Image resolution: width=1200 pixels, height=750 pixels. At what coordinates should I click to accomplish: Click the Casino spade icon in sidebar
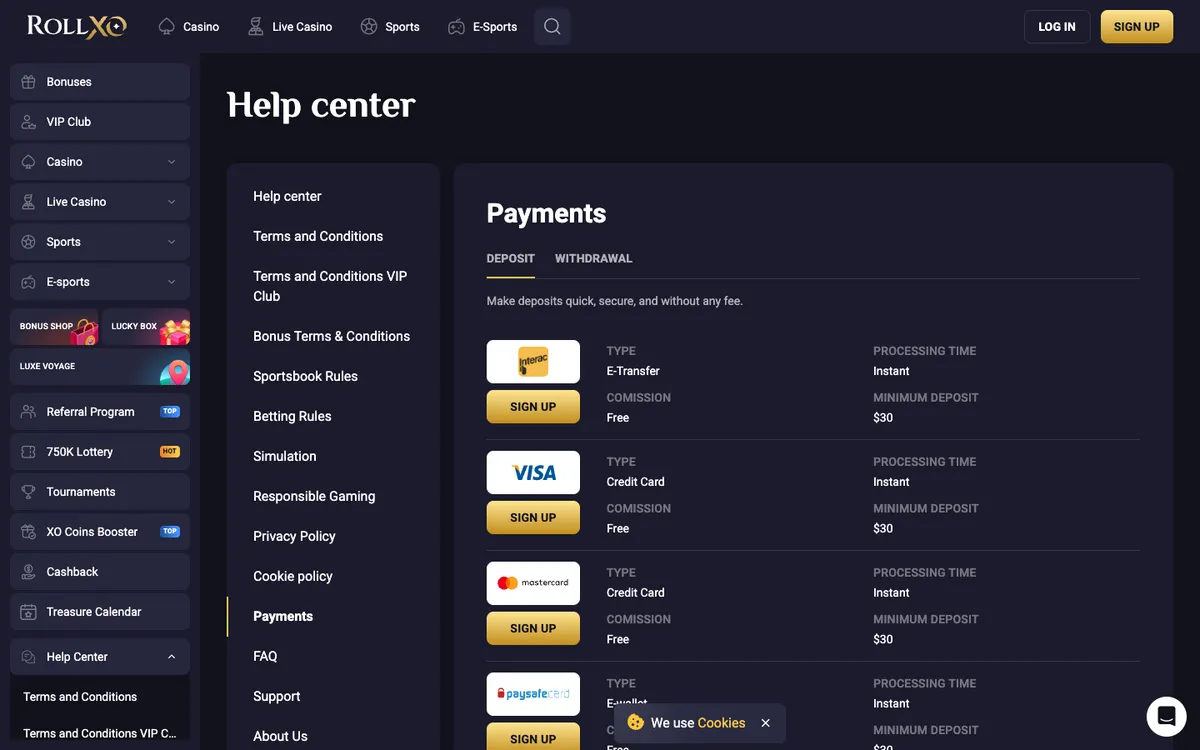[28, 162]
